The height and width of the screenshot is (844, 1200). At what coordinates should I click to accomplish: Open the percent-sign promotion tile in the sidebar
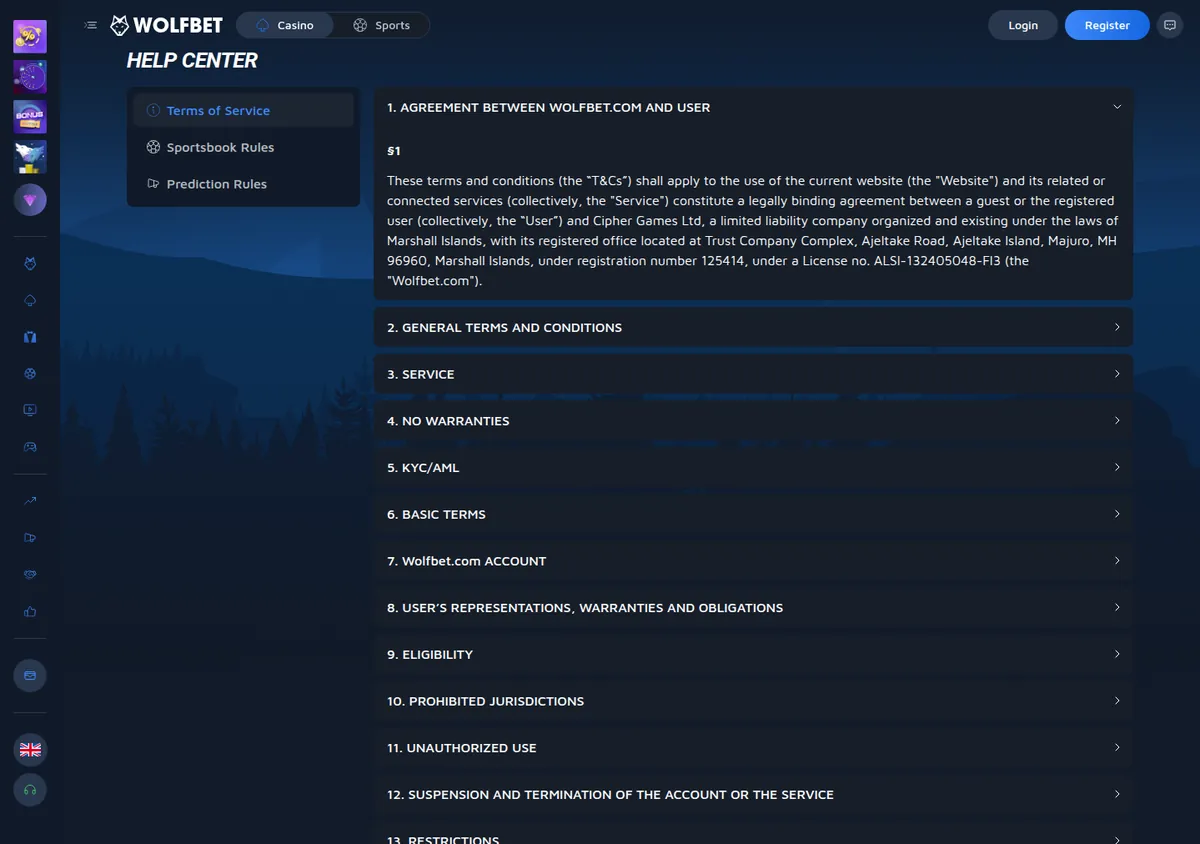pos(30,37)
